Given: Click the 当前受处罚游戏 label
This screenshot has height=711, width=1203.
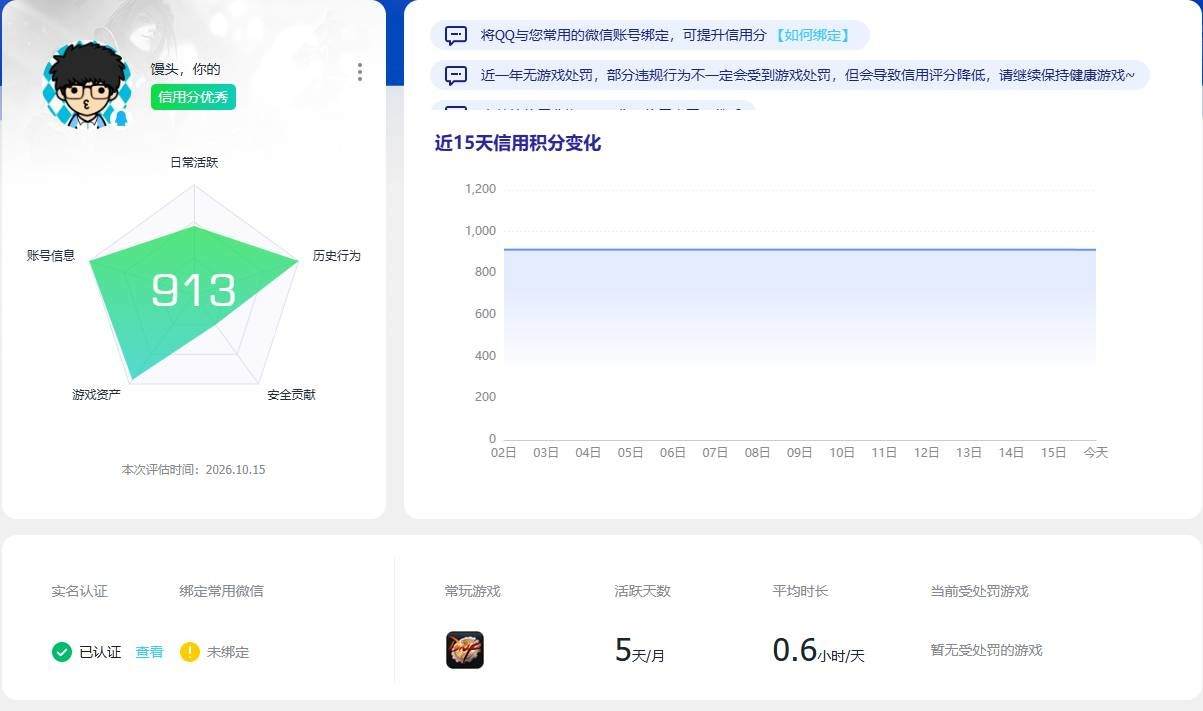Looking at the screenshot, I should [x=979, y=591].
